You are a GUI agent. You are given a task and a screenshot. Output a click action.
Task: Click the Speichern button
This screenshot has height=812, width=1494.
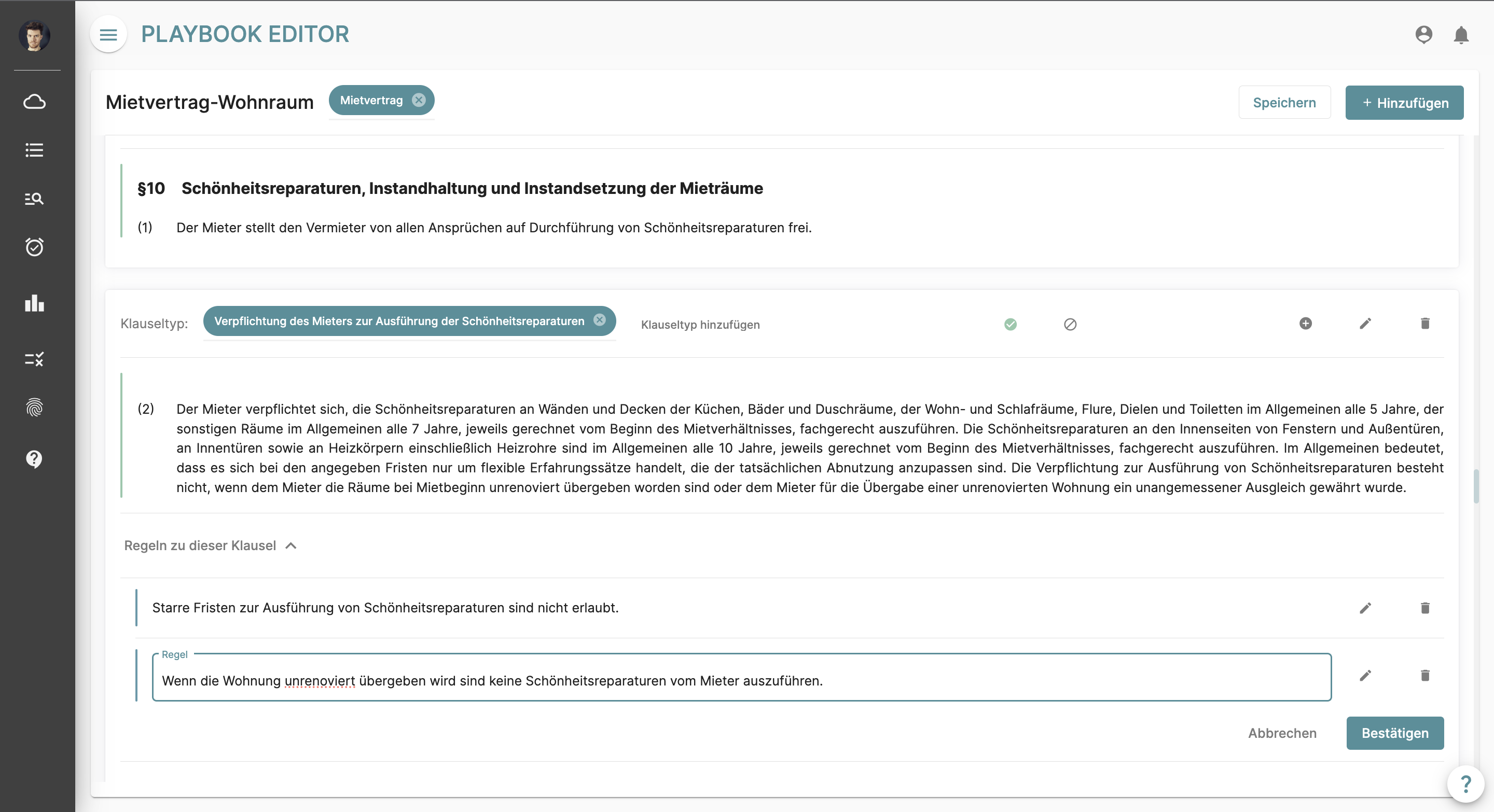(1284, 103)
